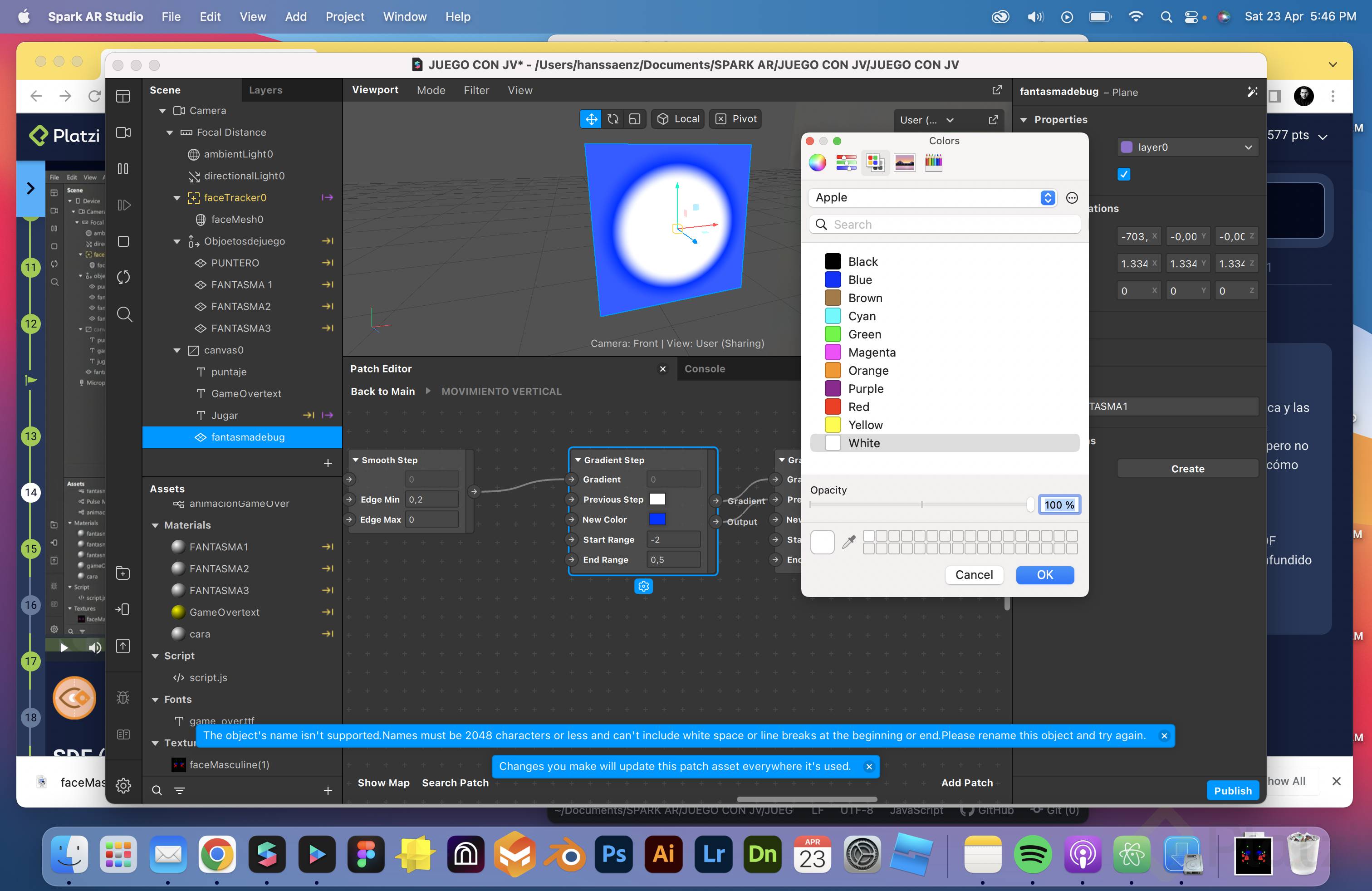Click the layout panel icon in sidebar
Viewport: 1372px width, 891px height.
(x=123, y=96)
